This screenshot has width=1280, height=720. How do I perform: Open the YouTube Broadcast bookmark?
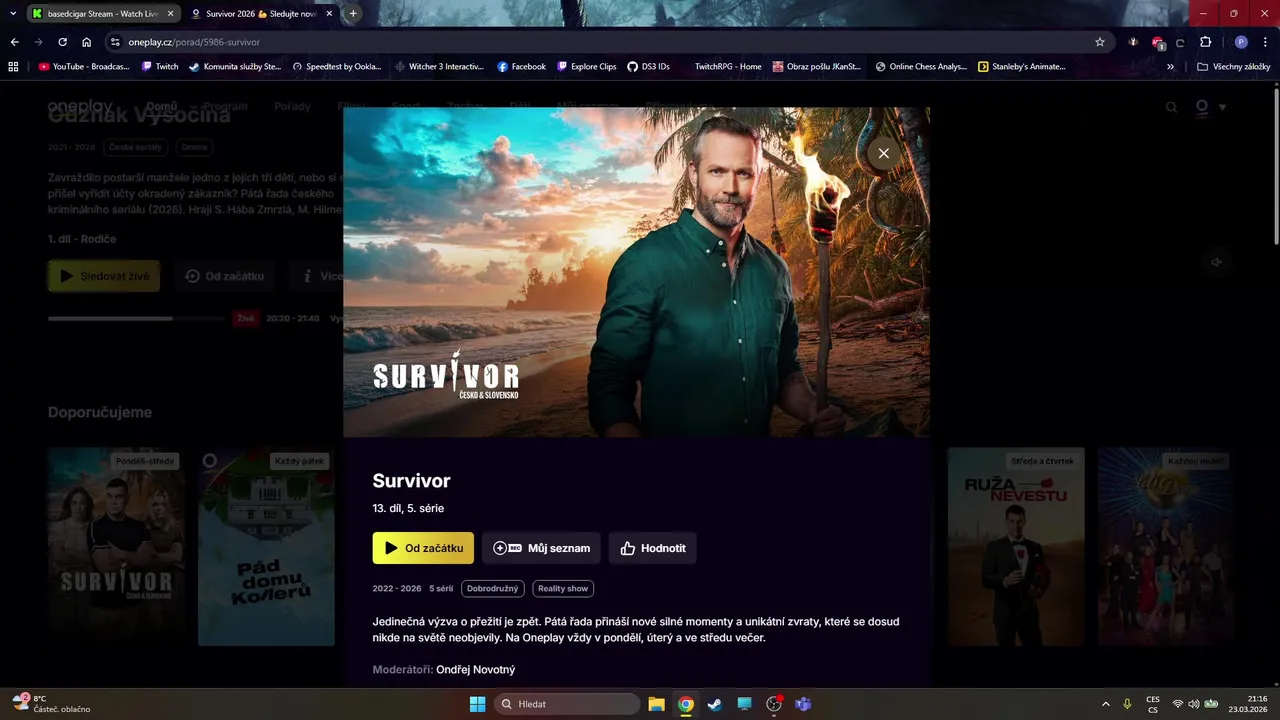coord(84,67)
